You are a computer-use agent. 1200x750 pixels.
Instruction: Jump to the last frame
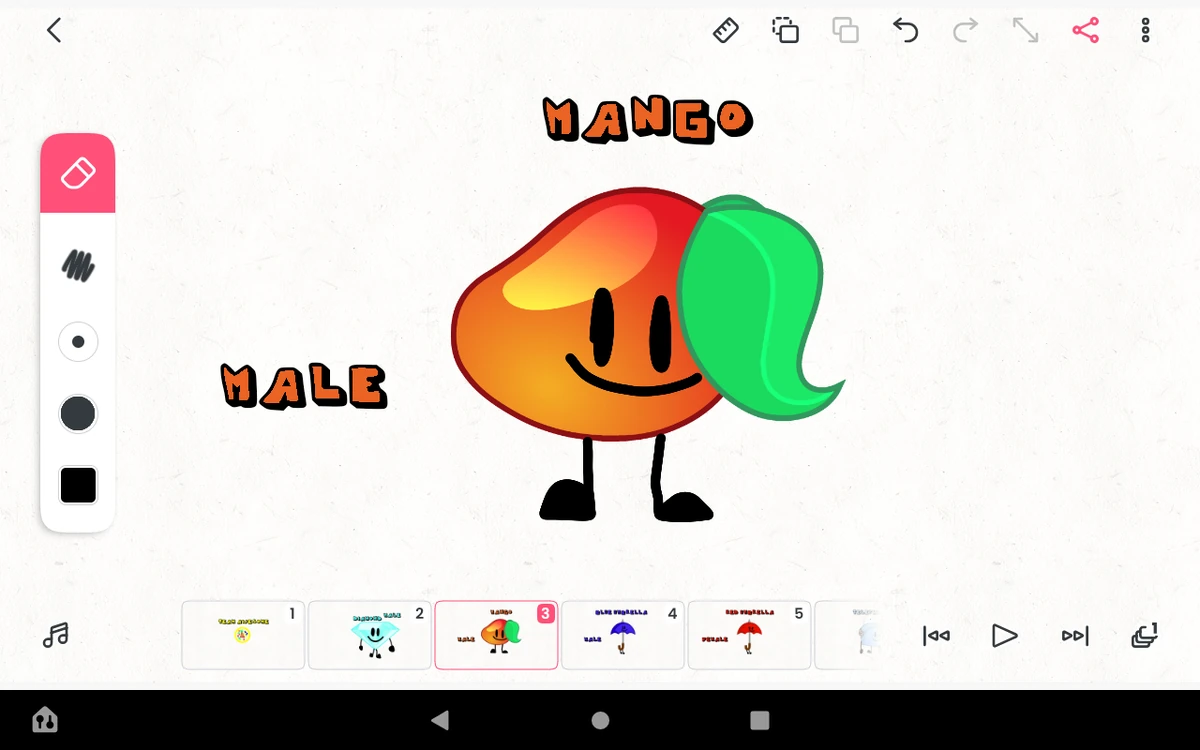point(1074,635)
